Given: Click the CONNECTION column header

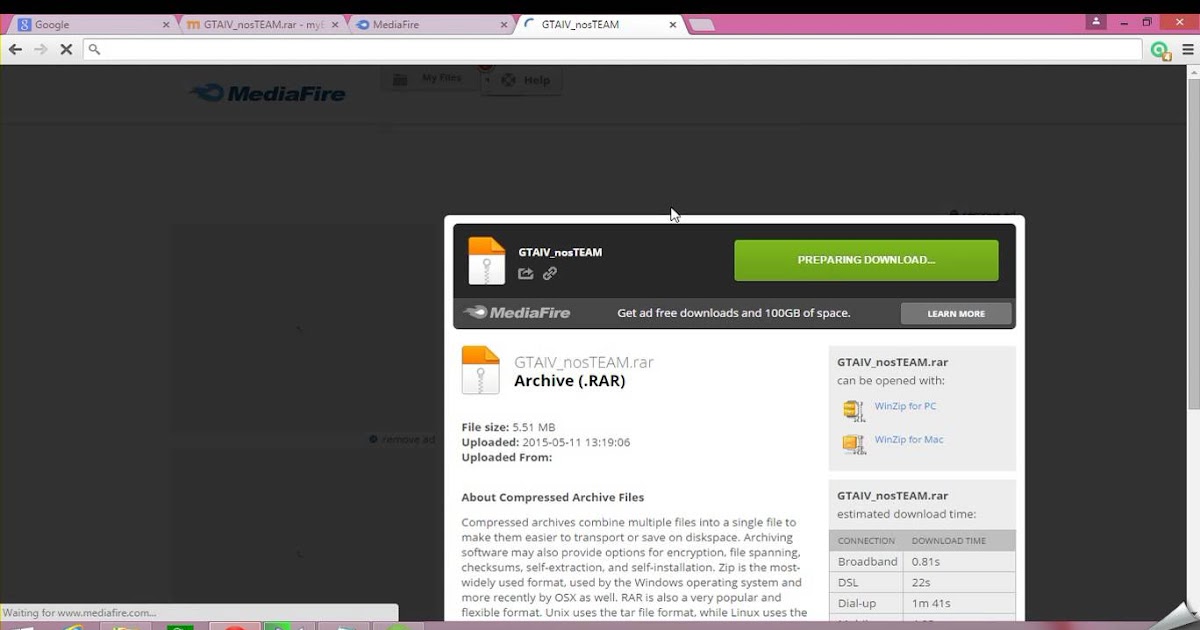Looking at the screenshot, I should (x=866, y=541).
